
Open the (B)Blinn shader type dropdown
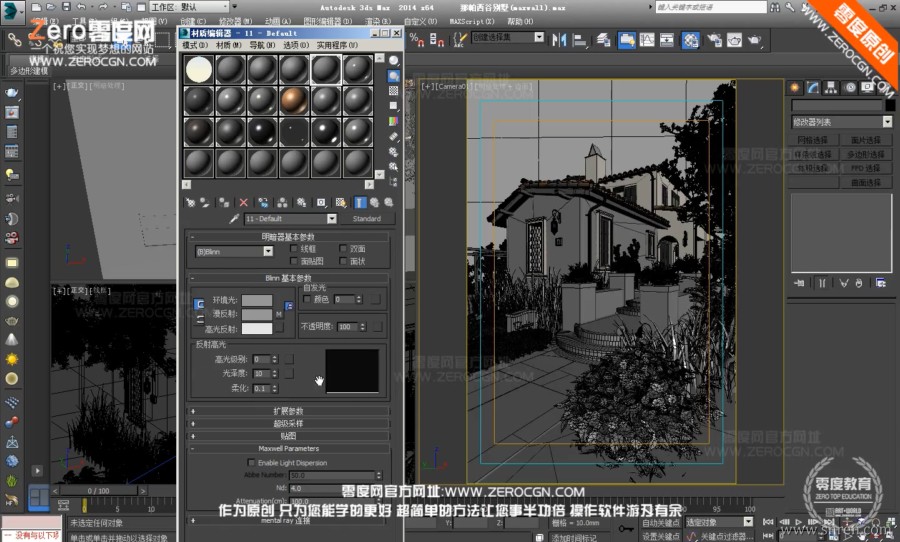point(234,252)
